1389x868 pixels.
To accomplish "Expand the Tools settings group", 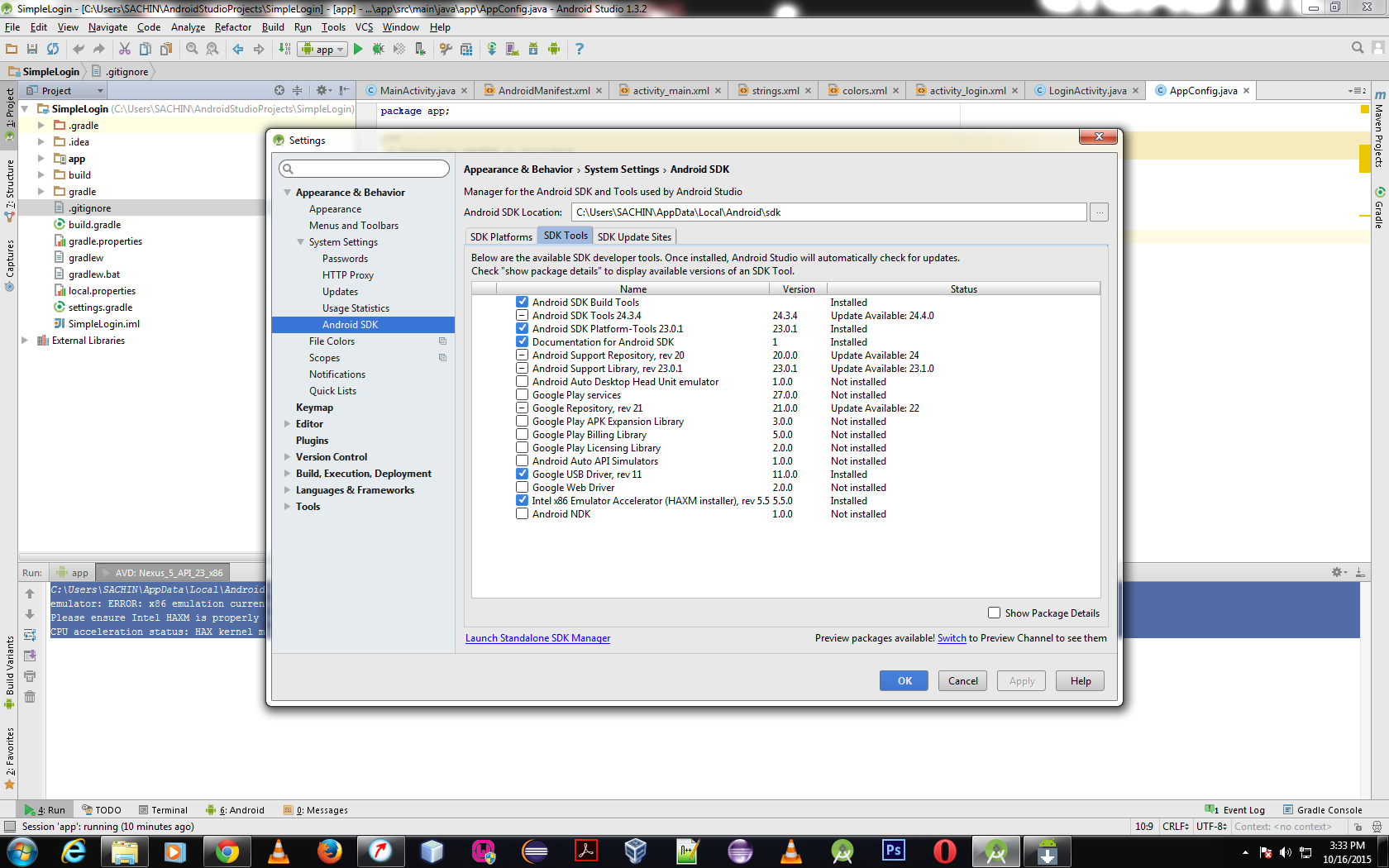I will 288,507.
